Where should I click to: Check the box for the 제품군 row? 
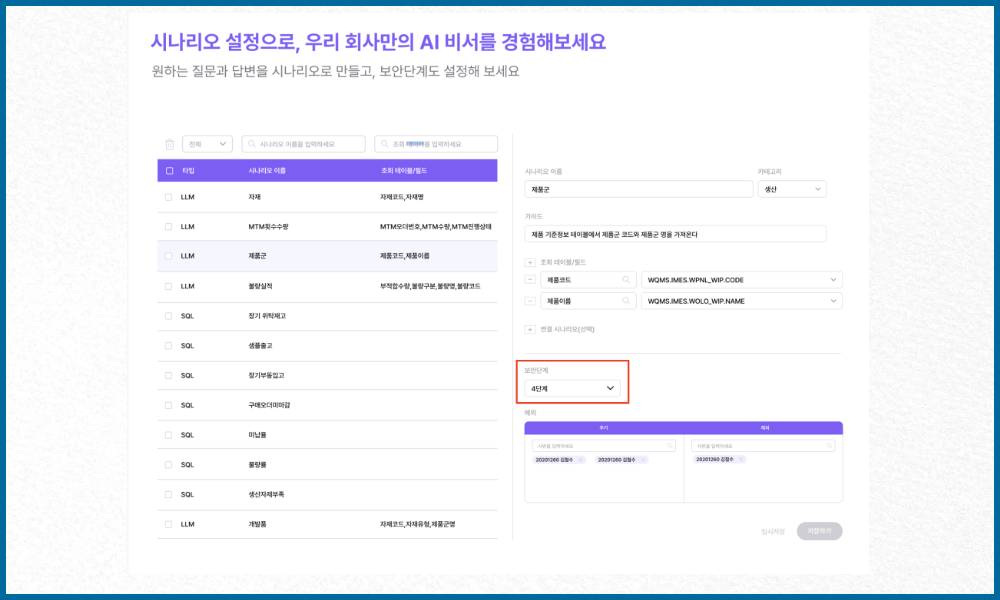coord(168,256)
